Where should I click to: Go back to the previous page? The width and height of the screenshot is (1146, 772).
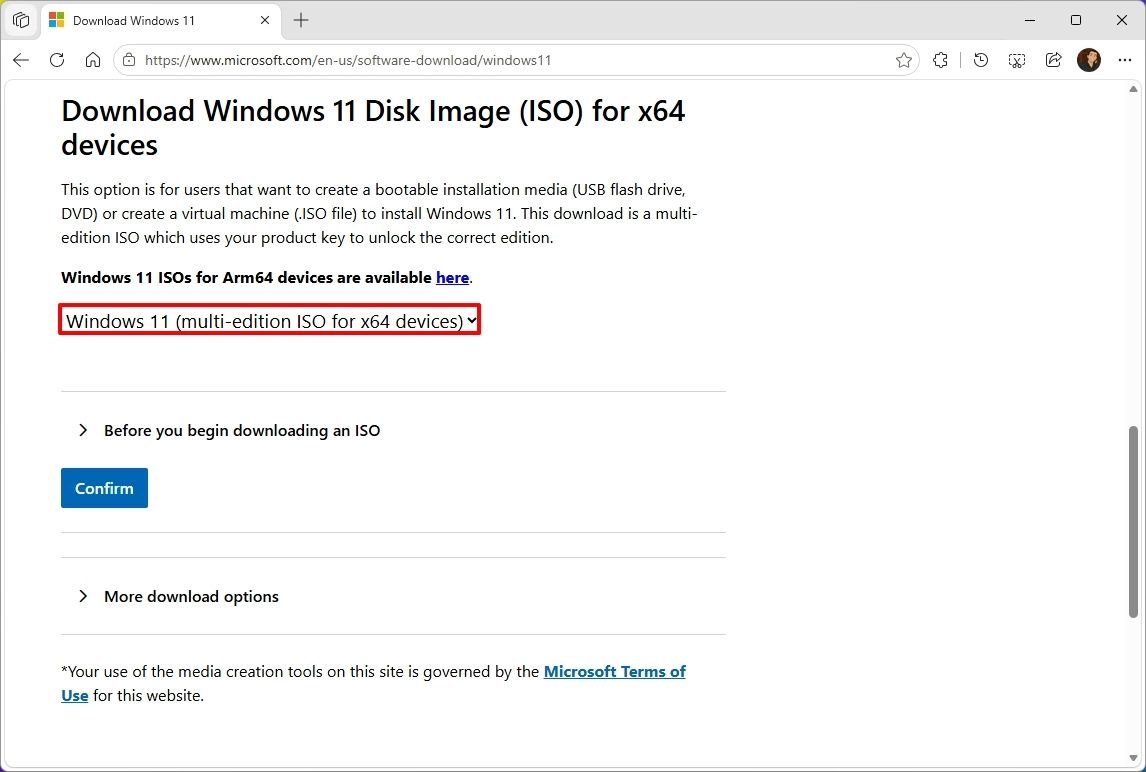21,60
